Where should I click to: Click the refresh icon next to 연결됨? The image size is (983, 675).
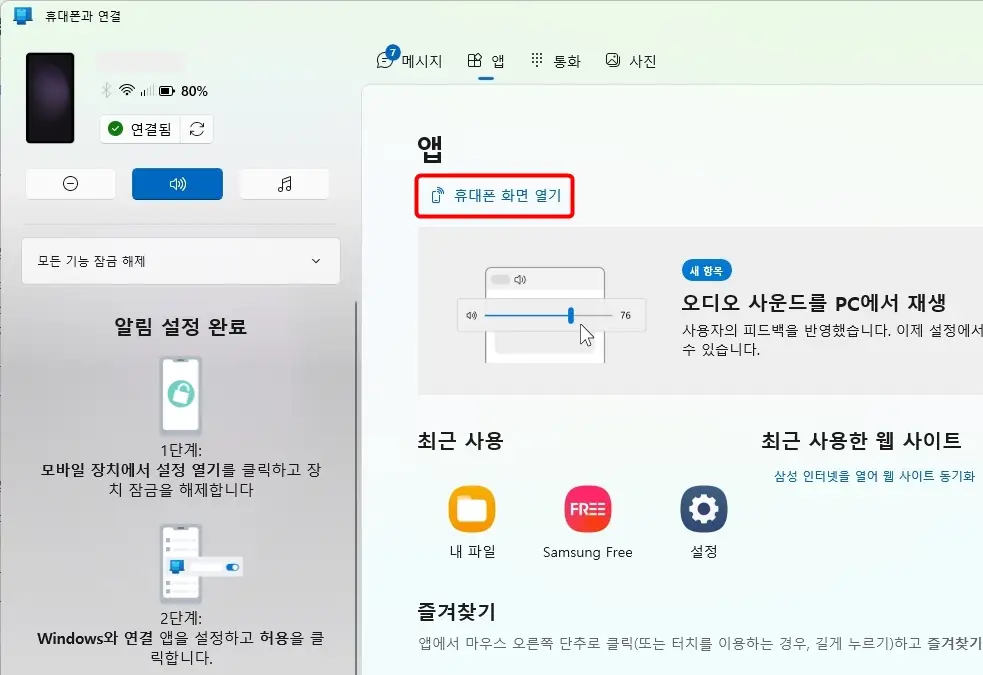click(x=196, y=129)
